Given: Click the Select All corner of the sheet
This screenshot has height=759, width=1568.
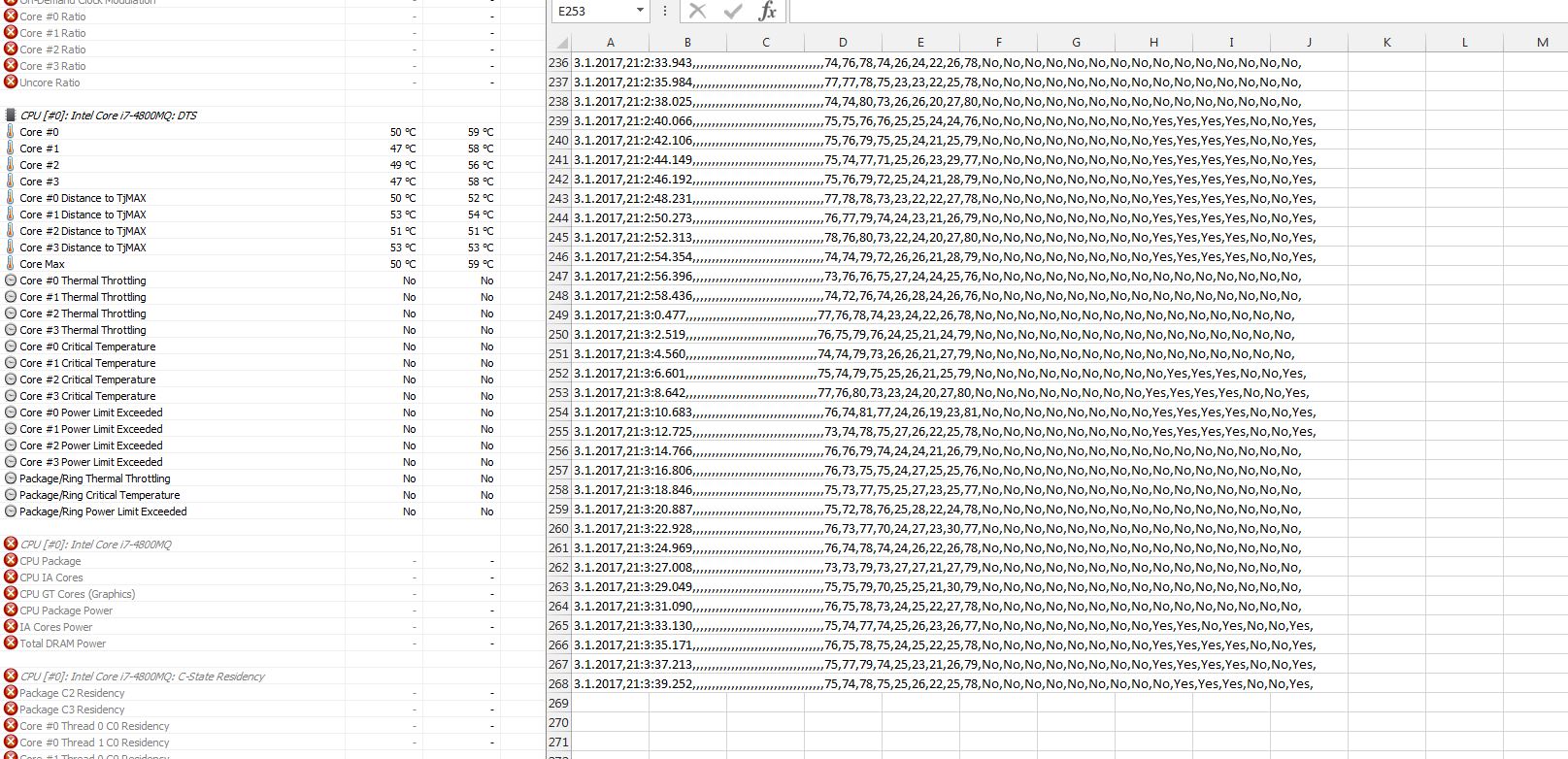Looking at the screenshot, I should pyautogui.click(x=558, y=42).
